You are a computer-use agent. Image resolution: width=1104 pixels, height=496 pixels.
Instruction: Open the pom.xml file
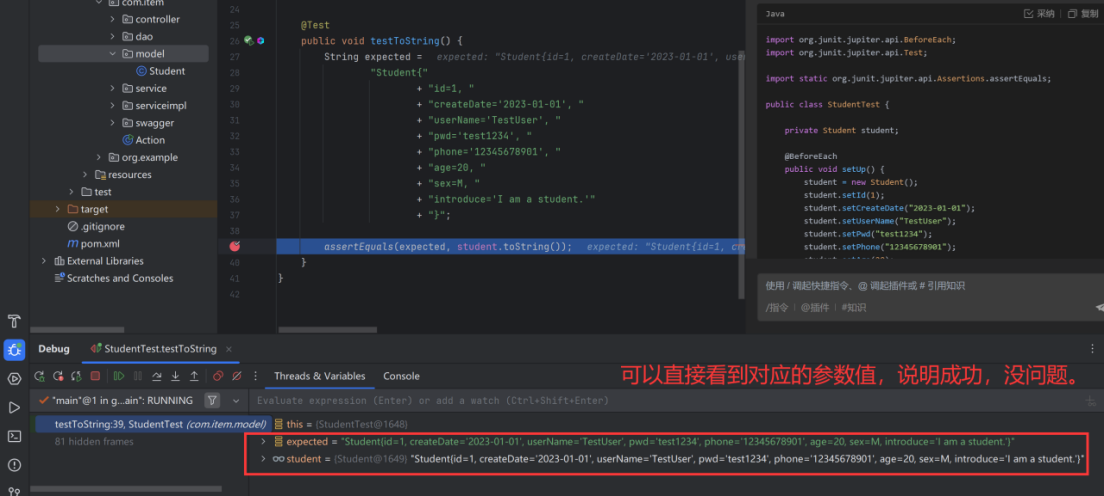pyautogui.click(x=92, y=243)
